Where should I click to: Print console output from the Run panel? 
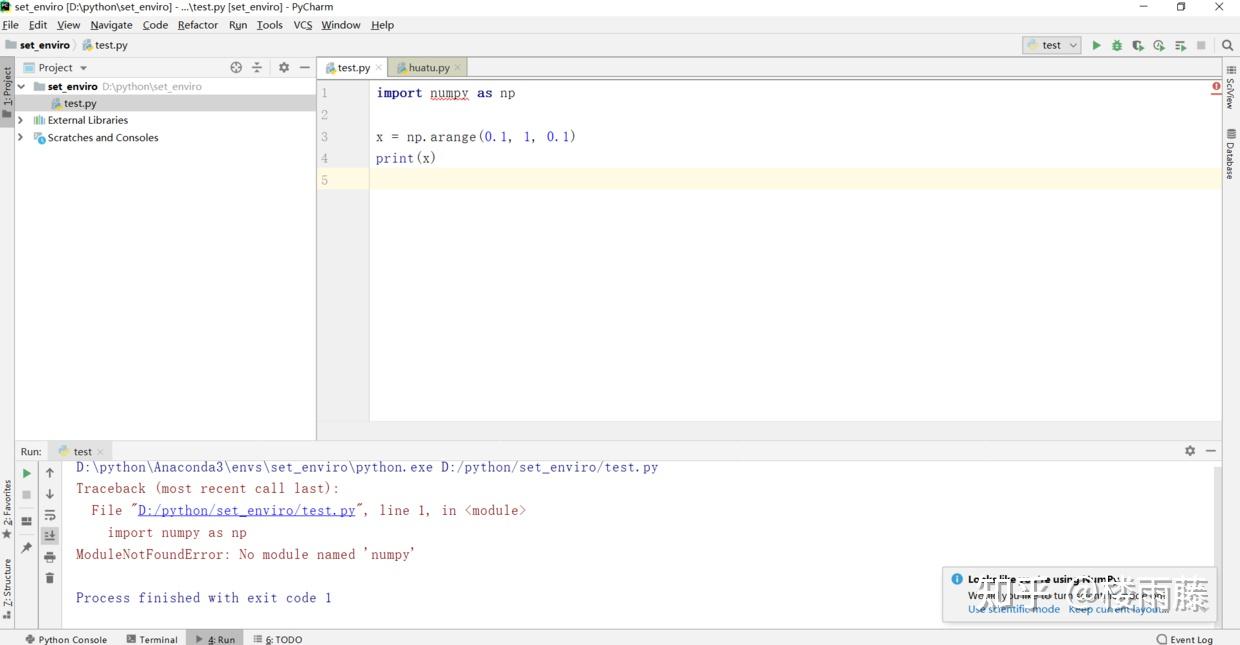point(49,557)
